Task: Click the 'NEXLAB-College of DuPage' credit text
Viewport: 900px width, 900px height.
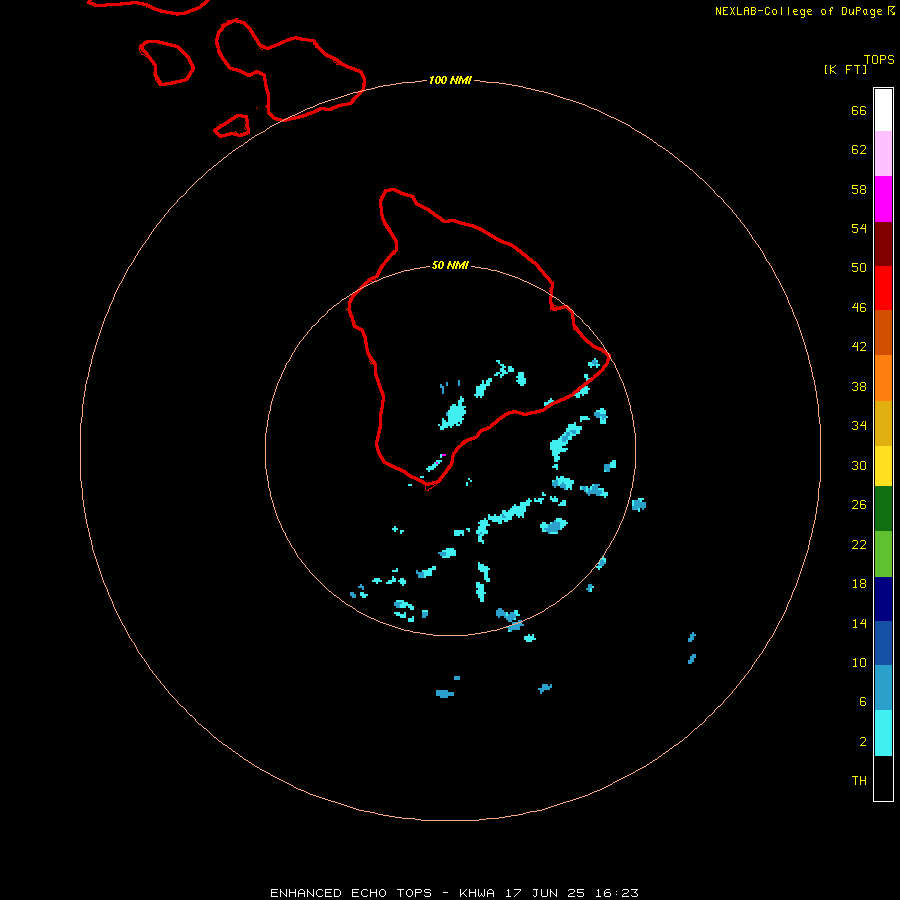Action: 798,11
